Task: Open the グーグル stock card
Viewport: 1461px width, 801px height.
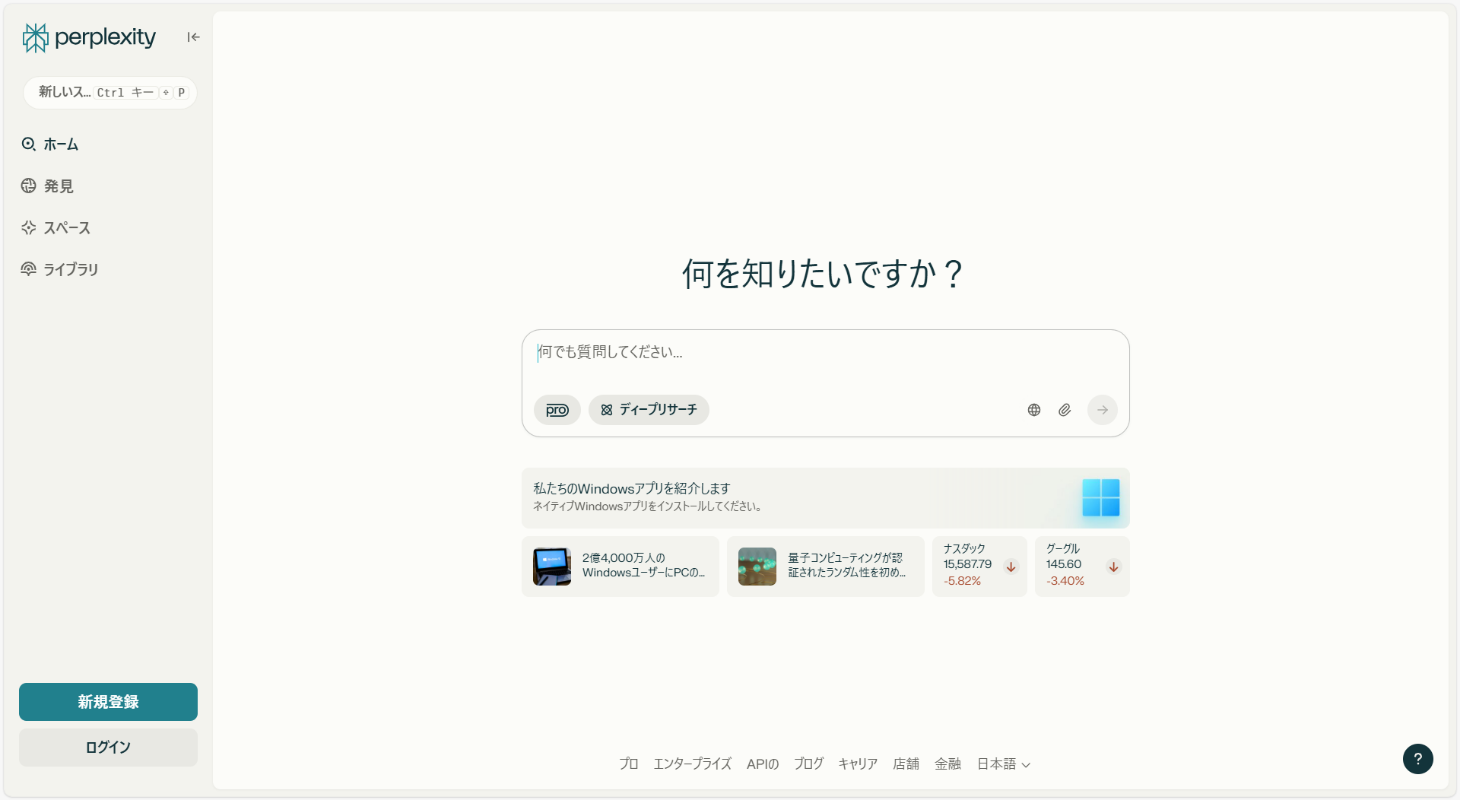Action: coord(1082,566)
